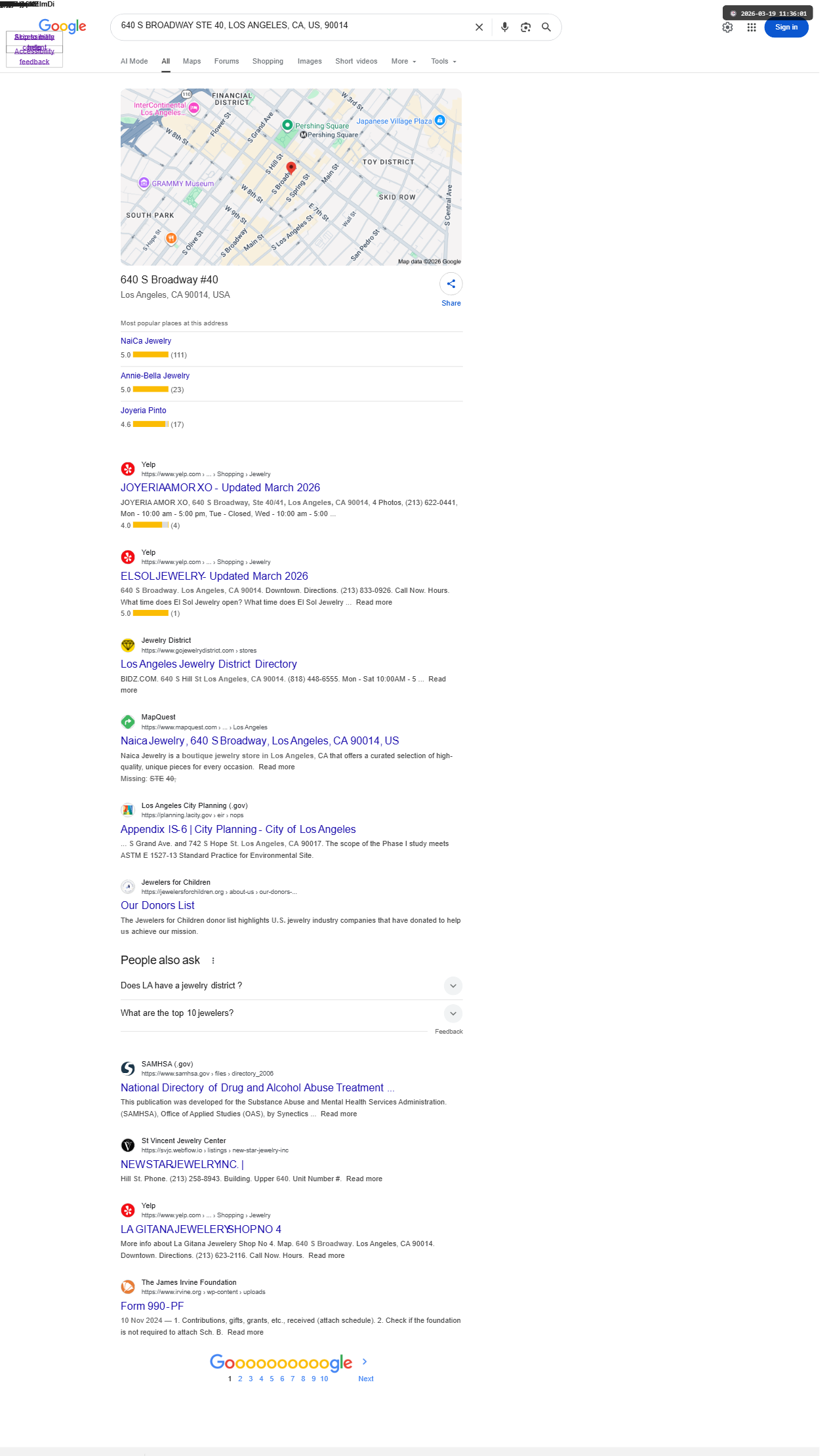Expand 'What are the top 10 jewelers?'
Screen dimensions: 829x1456
pyautogui.click(x=291, y=1013)
